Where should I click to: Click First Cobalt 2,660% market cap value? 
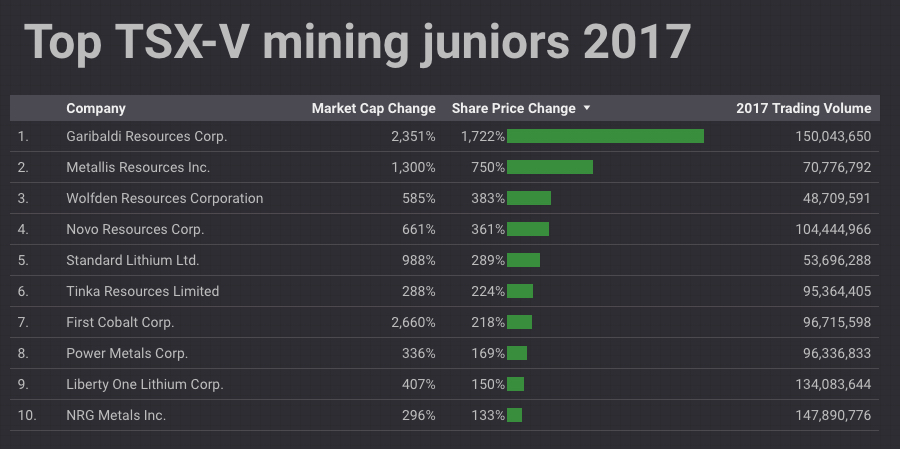coord(413,322)
